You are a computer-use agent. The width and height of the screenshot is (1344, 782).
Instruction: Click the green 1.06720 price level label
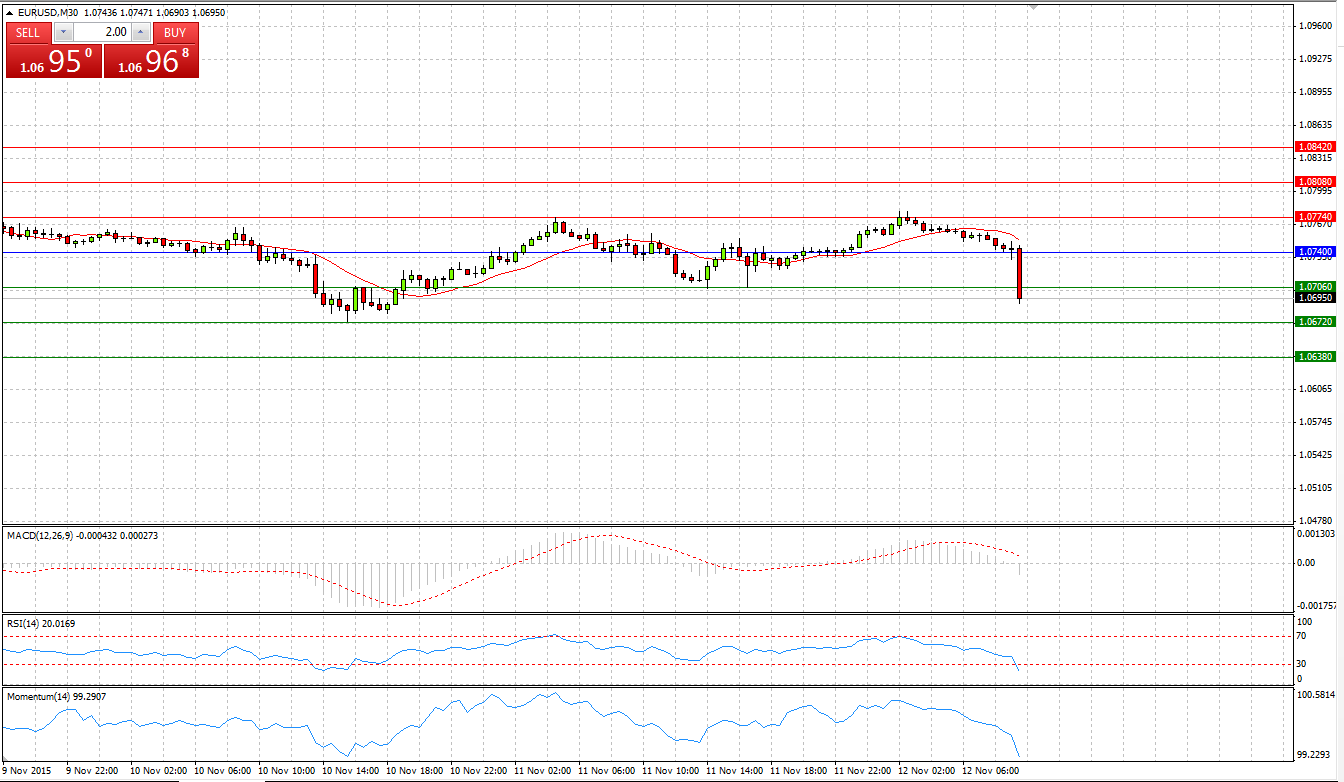tap(1314, 322)
